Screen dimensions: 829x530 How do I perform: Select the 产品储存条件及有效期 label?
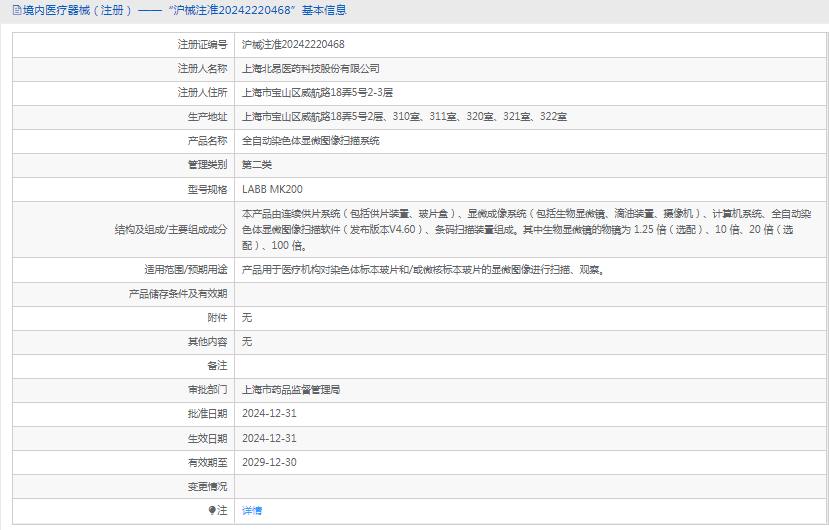click(178, 294)
